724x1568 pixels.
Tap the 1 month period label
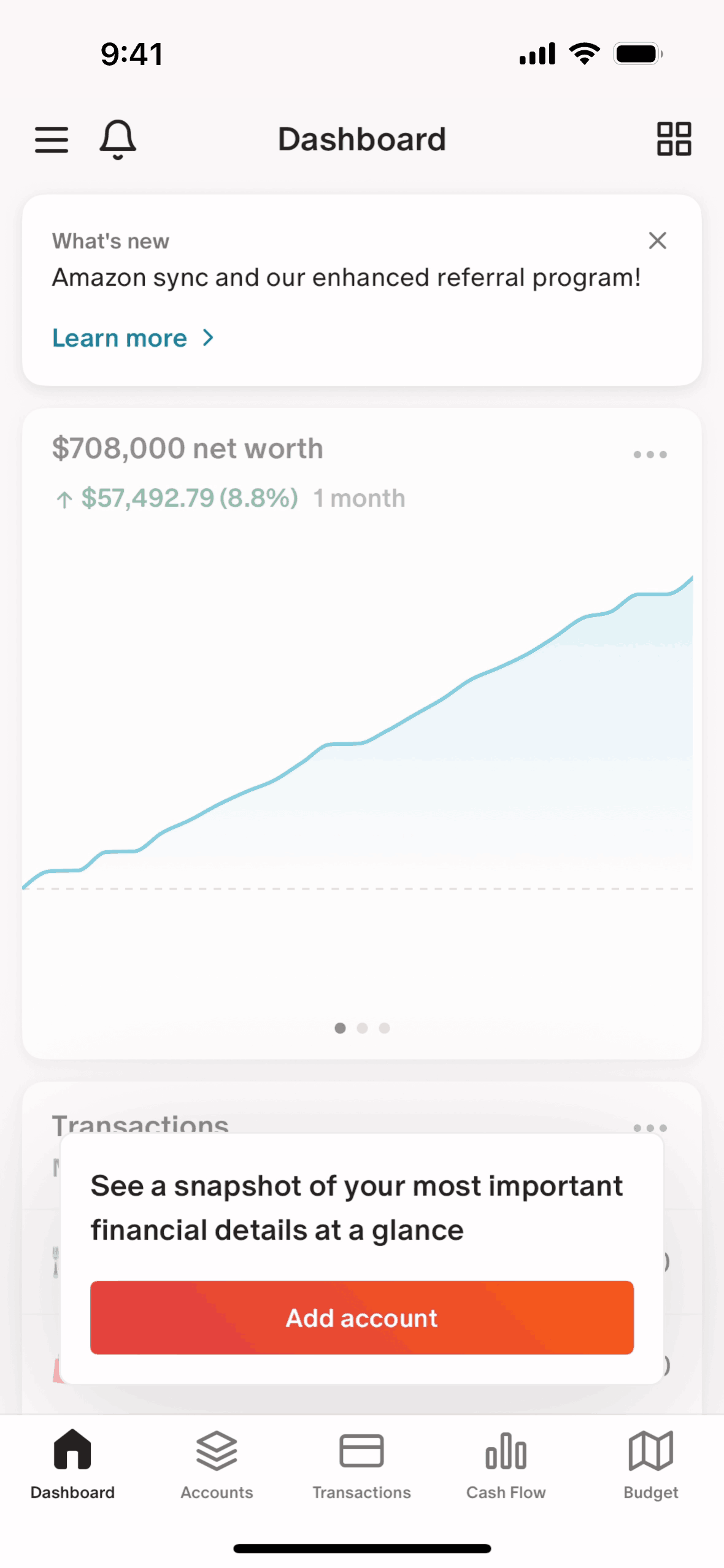pyautogui.click(x=360, y=498)
